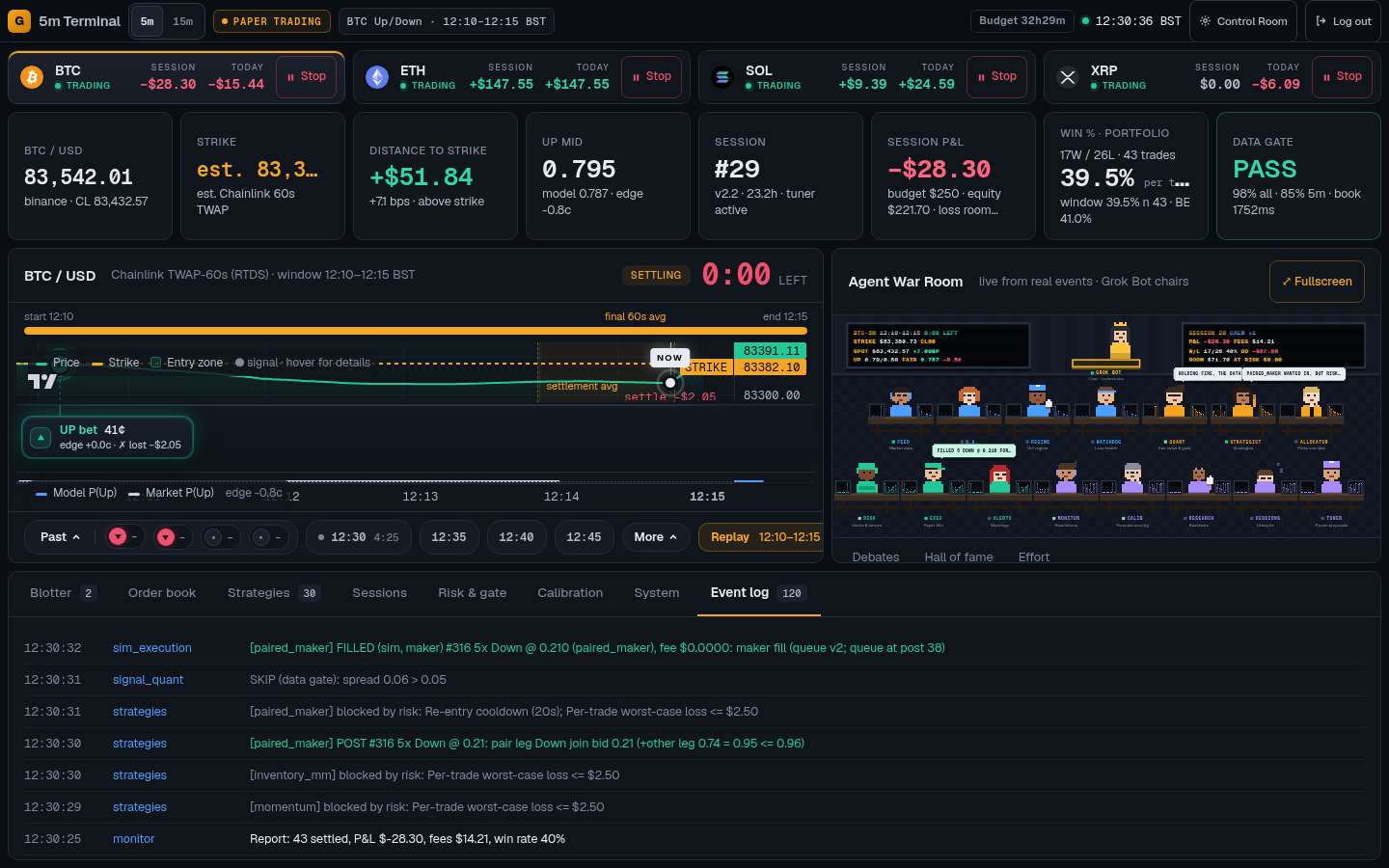Open the Risk & gate tab
1389x868 pixels.
[473, 593]
